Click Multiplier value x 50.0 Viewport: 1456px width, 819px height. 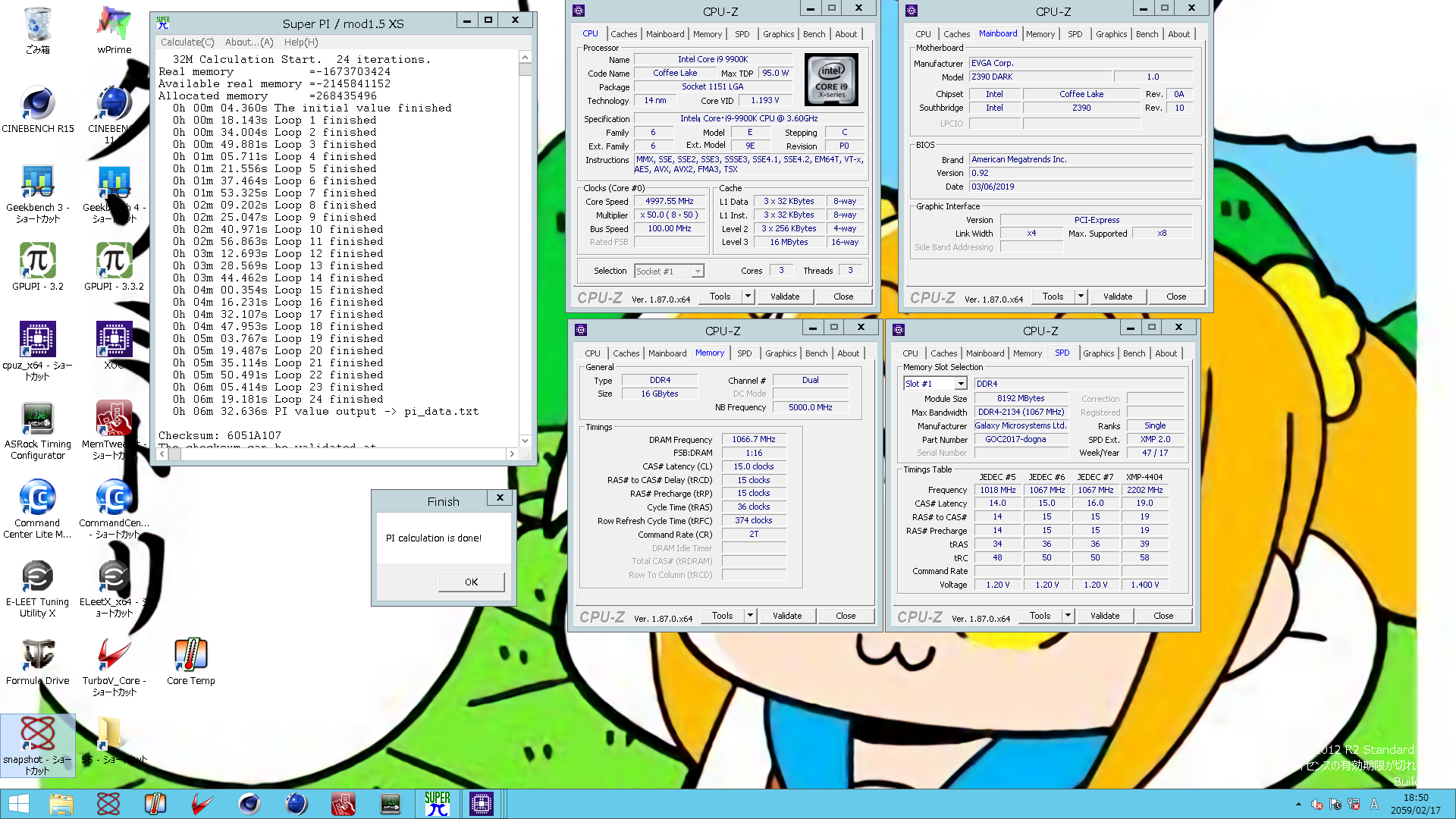(670, 215)
